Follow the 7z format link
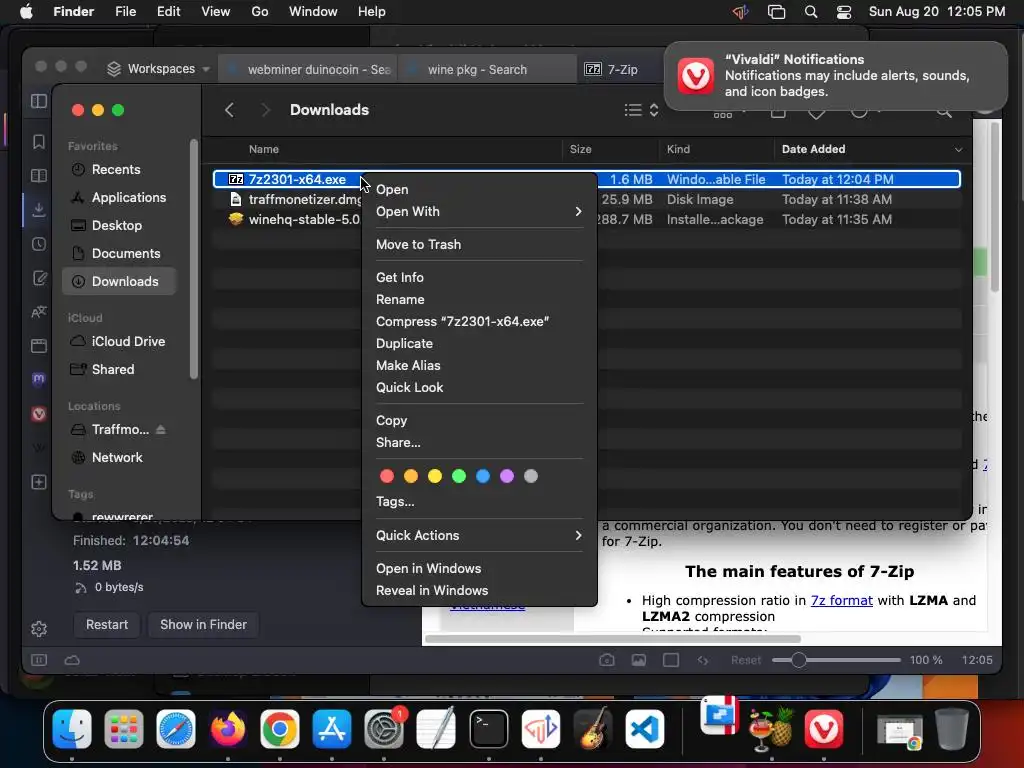1024x768 pixels. (841, 600)
